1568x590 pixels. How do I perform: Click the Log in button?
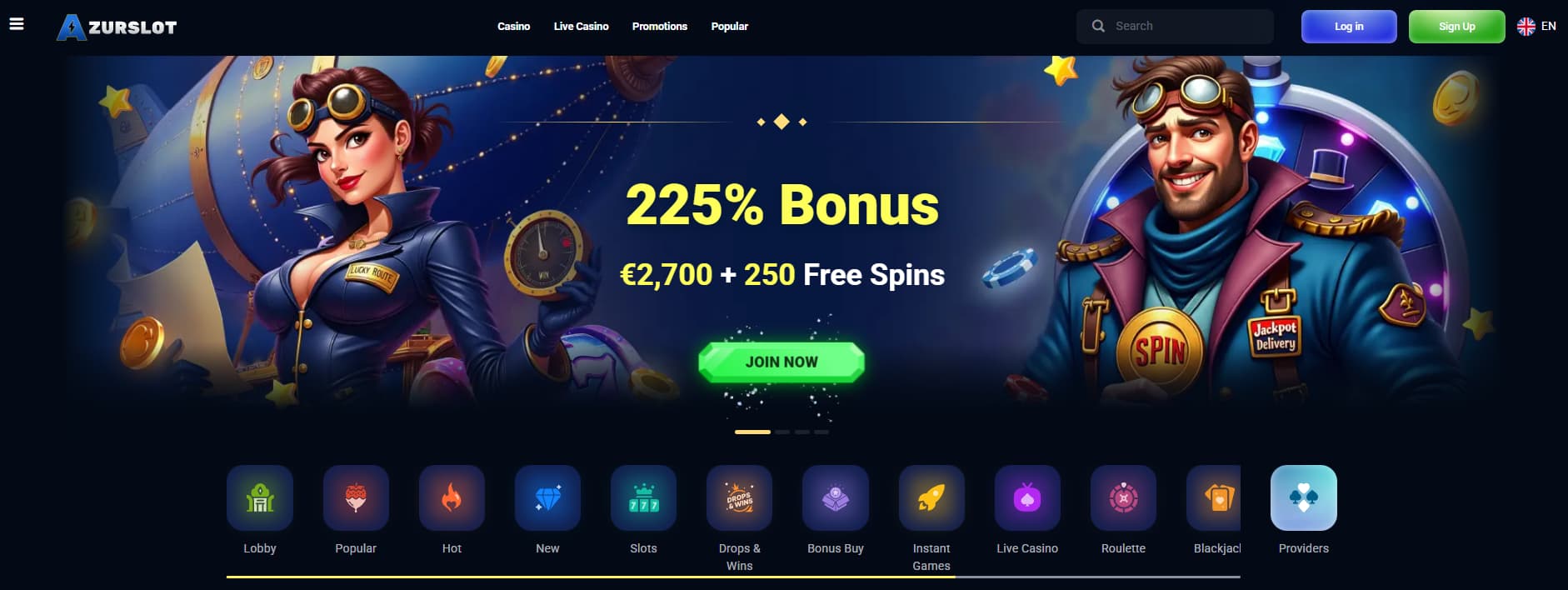coord(1349,27)
